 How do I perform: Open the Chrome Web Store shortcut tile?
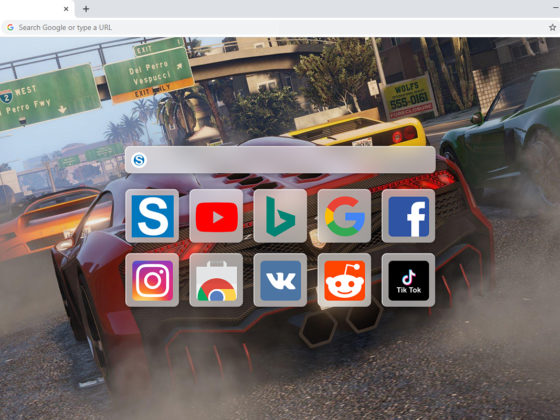pos(216,280)
